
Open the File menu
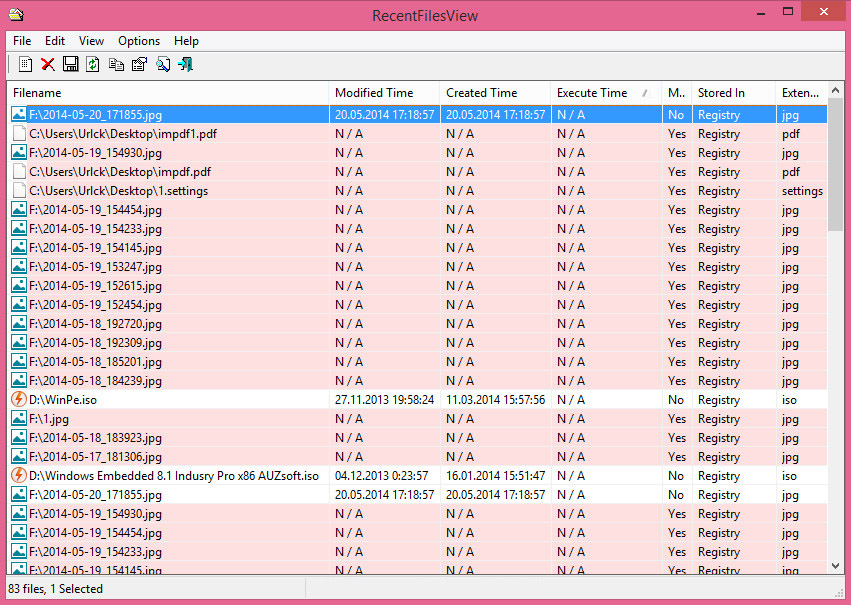[22, 41]
